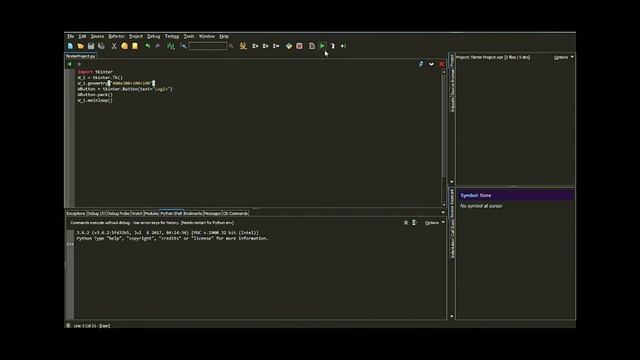Close the editor with the red X
The width and height of the screenshot is (640, 360).
tap(442, 64)
